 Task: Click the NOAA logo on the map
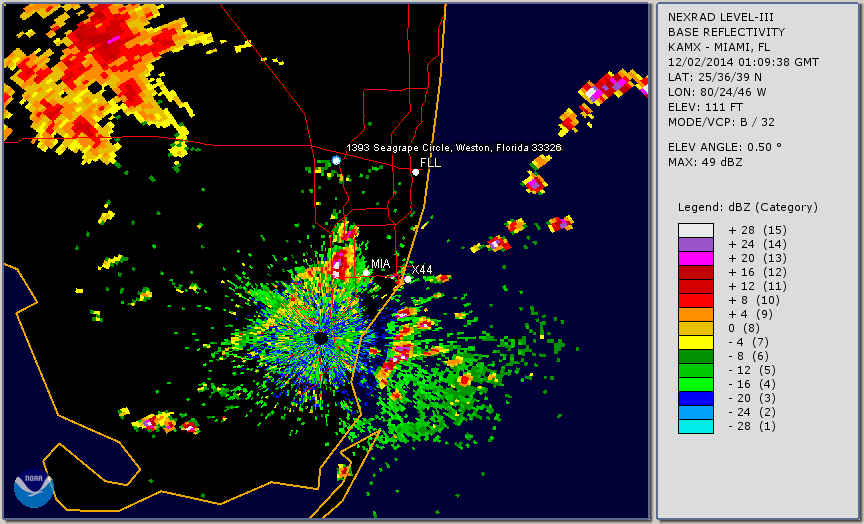coord(34,488)
